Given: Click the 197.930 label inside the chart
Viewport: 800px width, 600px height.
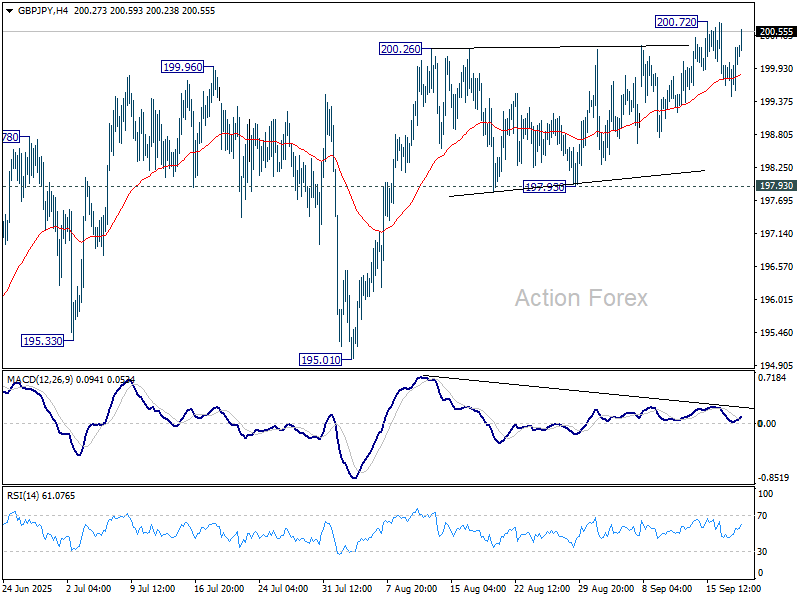Looking at the screenshot, I should click(x=545, y=187).
